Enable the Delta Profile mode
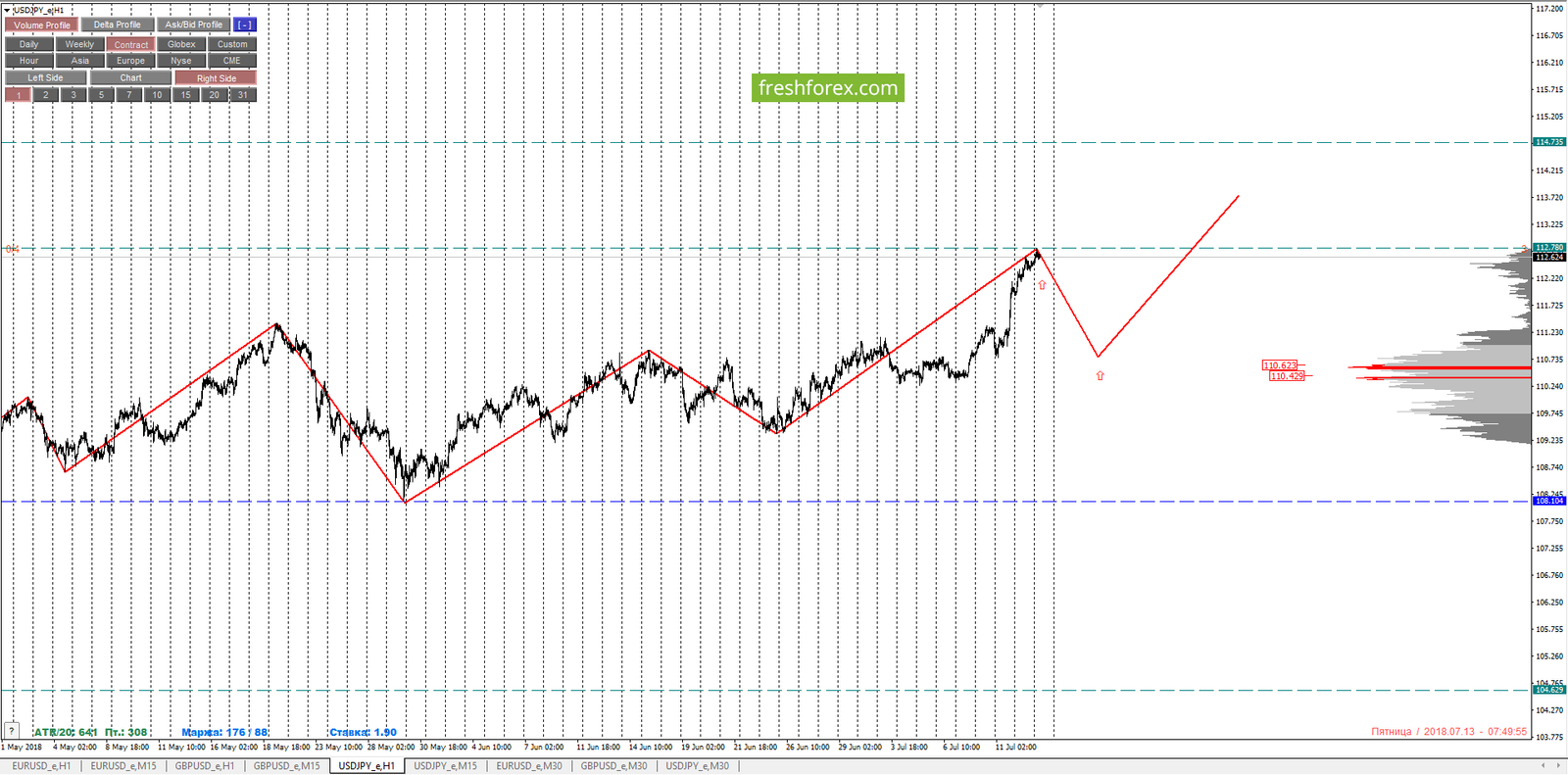This screenshot has height=775, width=1568. click(x=117, y=24)
